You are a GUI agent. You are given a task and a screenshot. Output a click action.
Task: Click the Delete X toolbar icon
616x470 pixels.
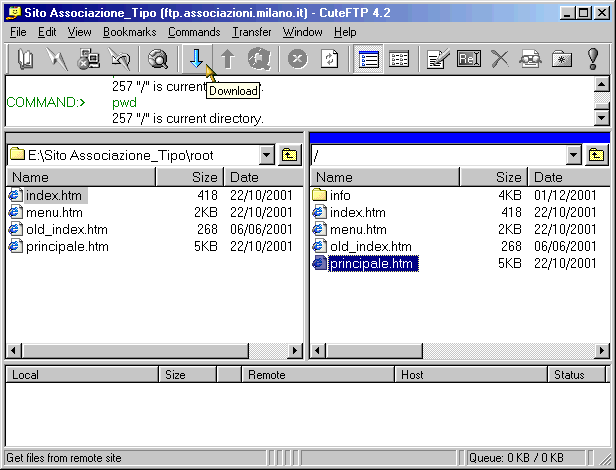point(500,59)
